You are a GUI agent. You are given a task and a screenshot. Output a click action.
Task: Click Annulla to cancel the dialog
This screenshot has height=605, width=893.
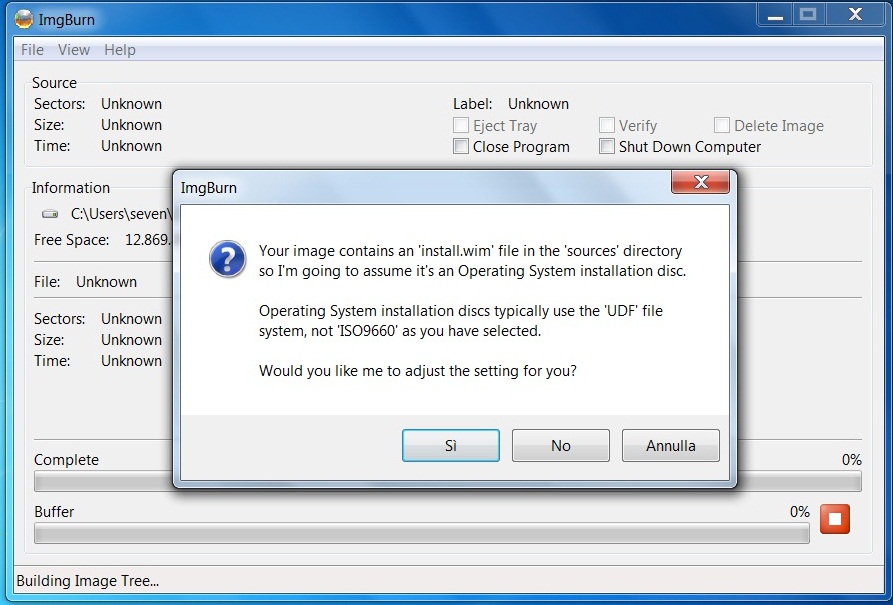click(x=670, y=445)
